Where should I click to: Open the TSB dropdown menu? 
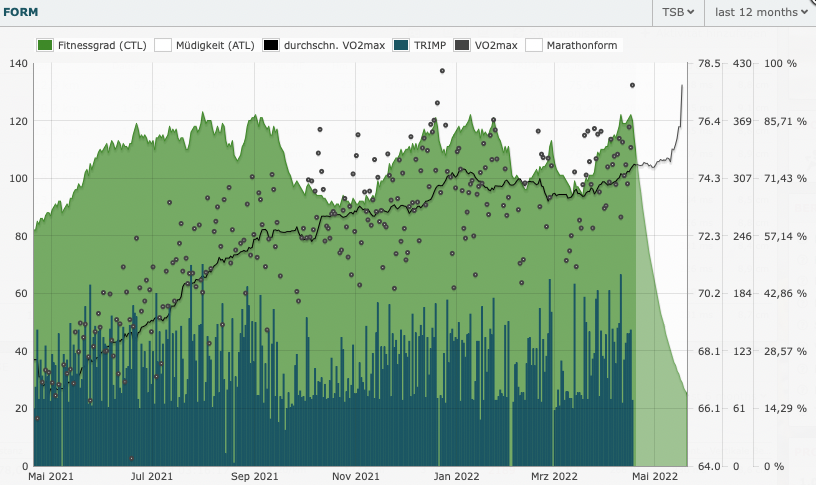(677, 12)
